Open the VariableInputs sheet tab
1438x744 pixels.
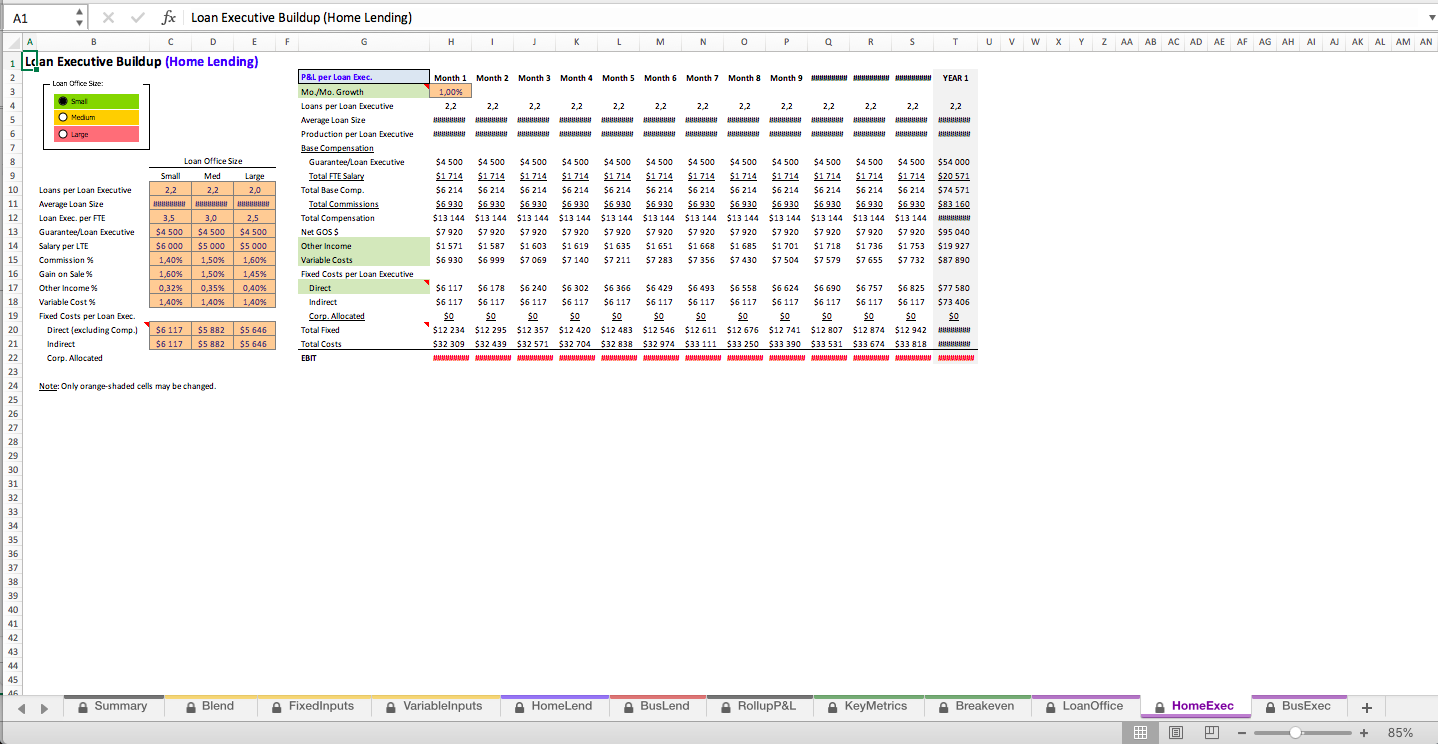coord(434,706)
